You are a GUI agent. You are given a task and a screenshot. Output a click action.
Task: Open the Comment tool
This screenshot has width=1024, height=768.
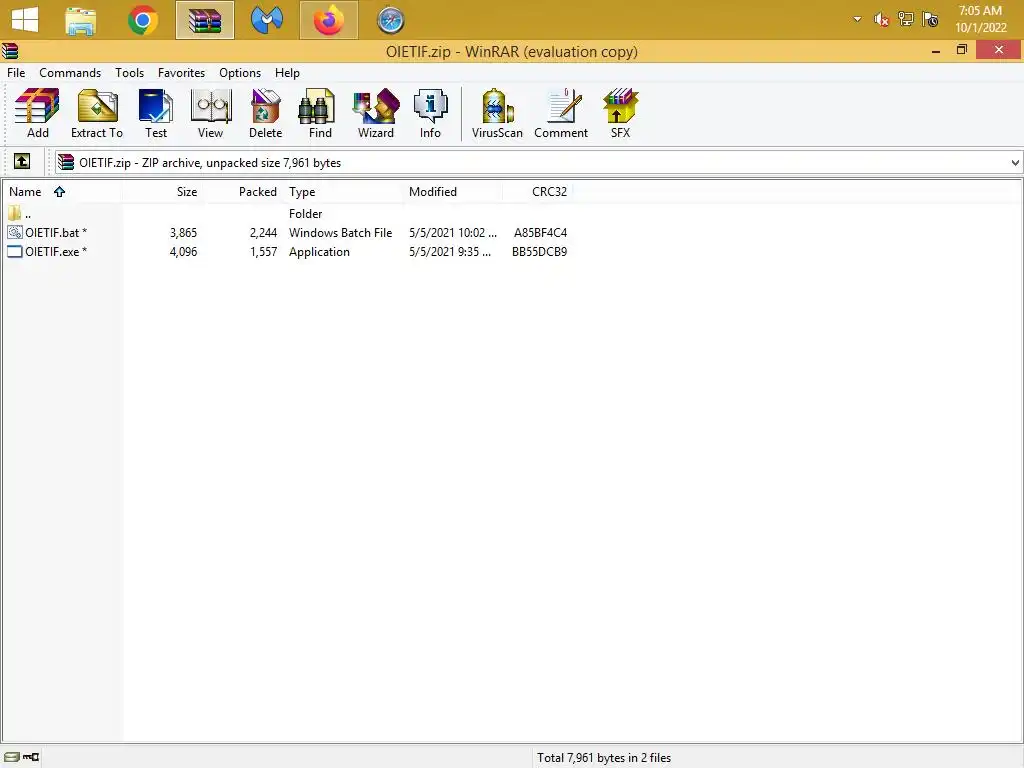tap(561, 114)
